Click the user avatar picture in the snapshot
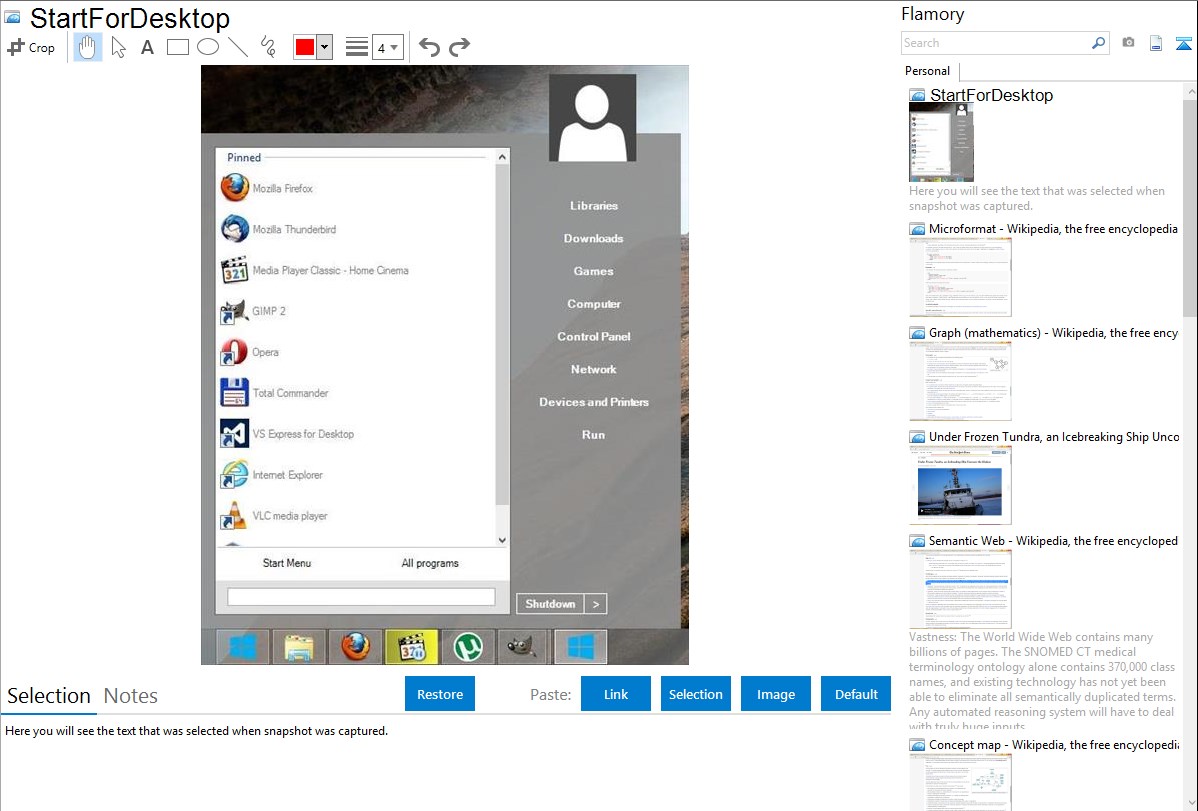 (592, 118)
